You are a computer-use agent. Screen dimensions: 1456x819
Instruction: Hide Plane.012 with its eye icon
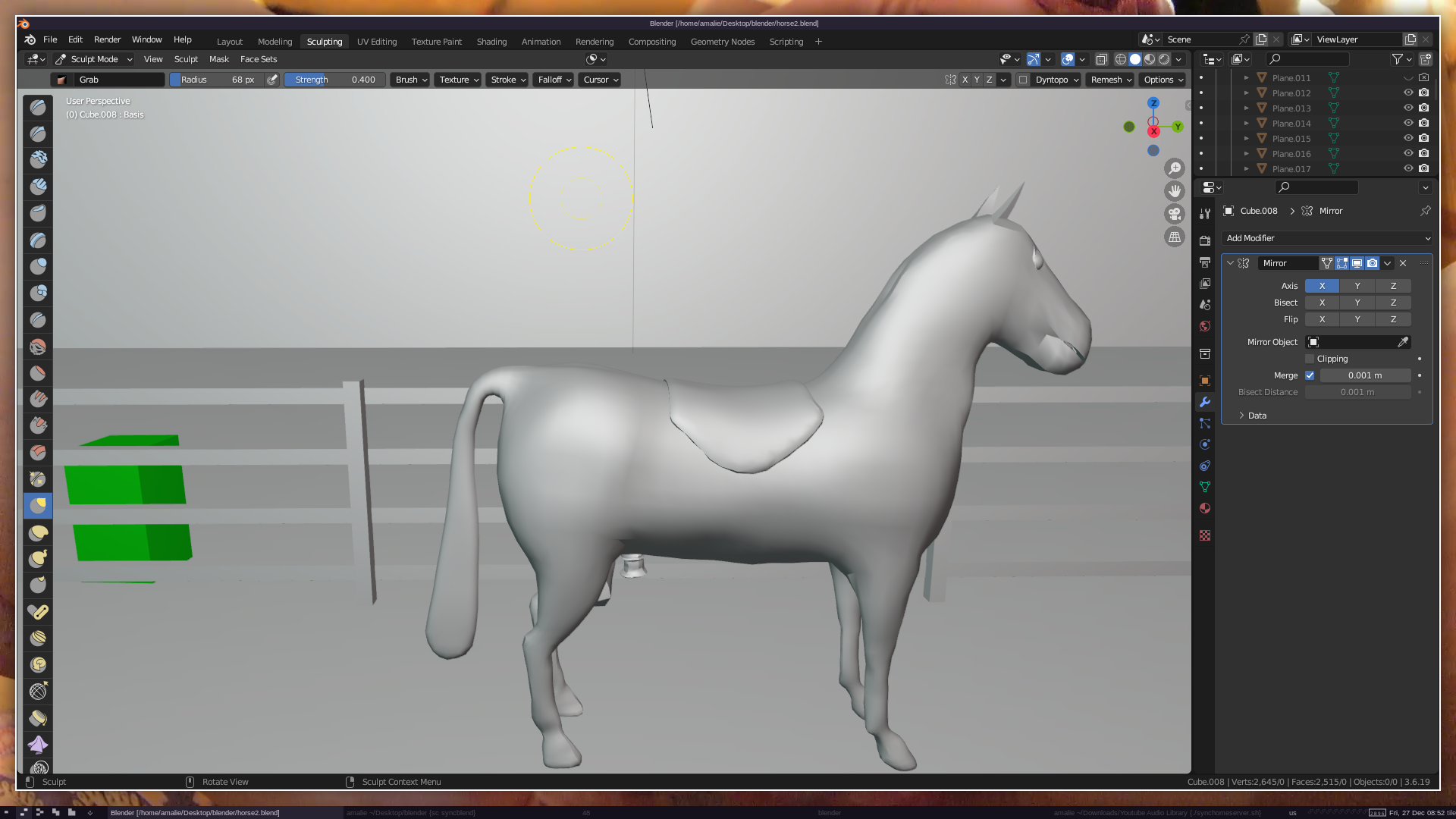click(x=1408, y=93)
